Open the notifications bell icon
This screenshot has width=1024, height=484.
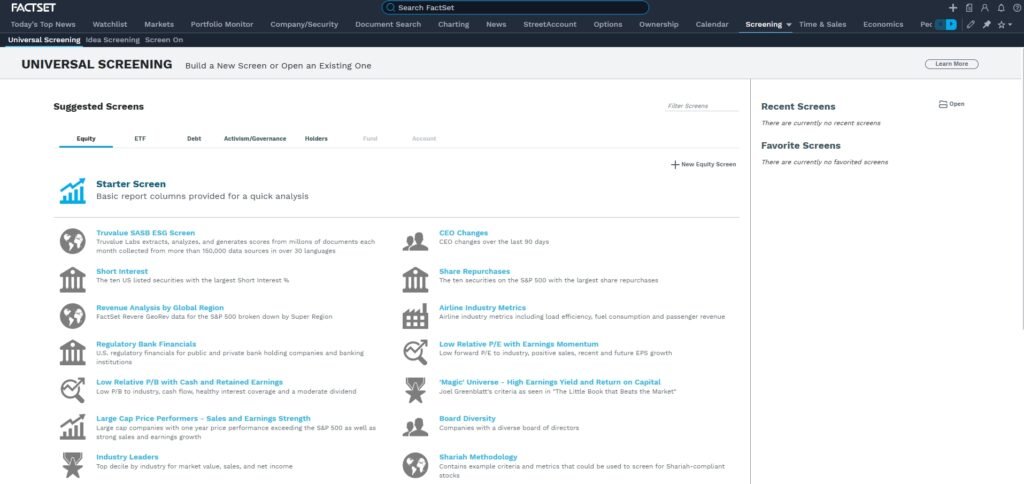1001,7
